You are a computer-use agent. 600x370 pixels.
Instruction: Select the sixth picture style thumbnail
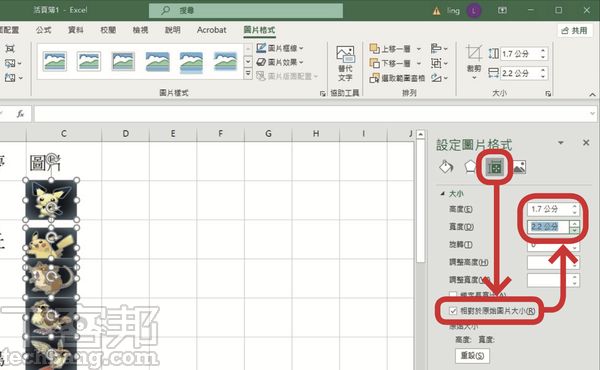[x=225, y=61]
